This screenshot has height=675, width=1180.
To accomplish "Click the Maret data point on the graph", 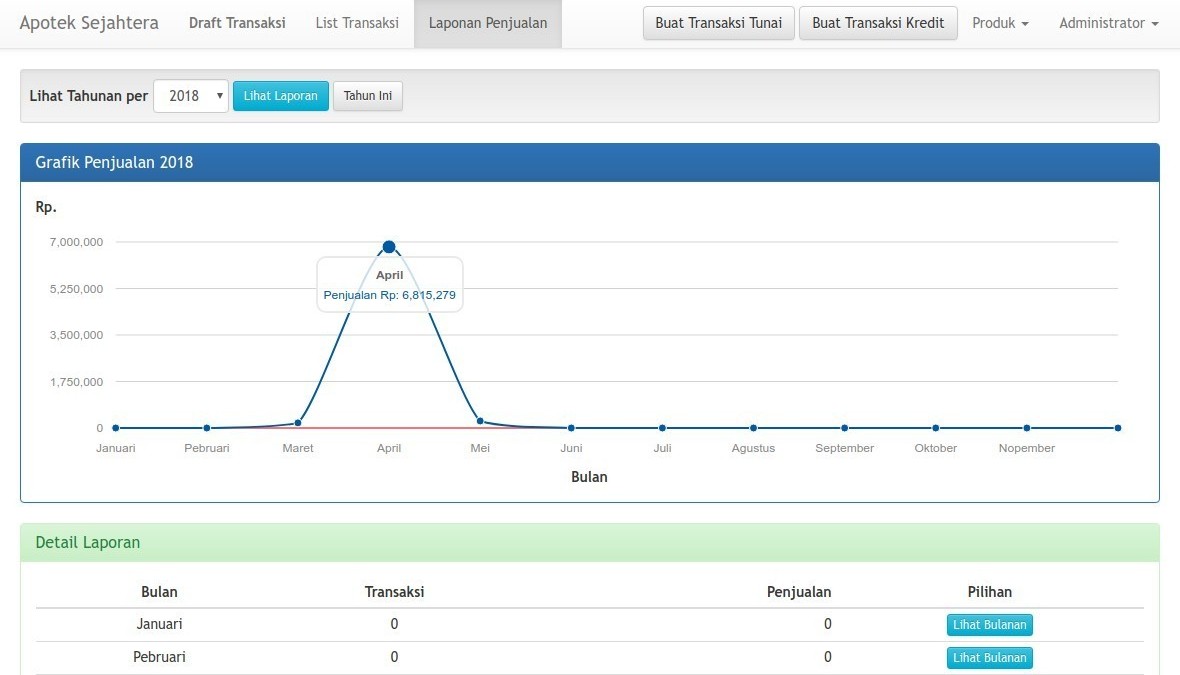I will 298,423.
